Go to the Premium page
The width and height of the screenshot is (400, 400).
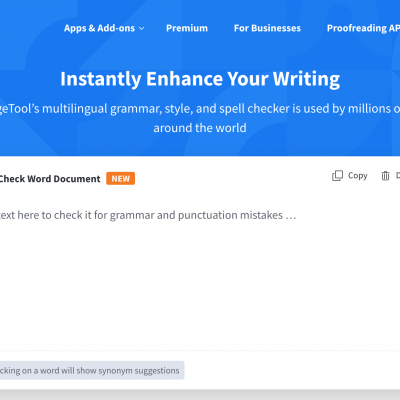coord(187,28)
